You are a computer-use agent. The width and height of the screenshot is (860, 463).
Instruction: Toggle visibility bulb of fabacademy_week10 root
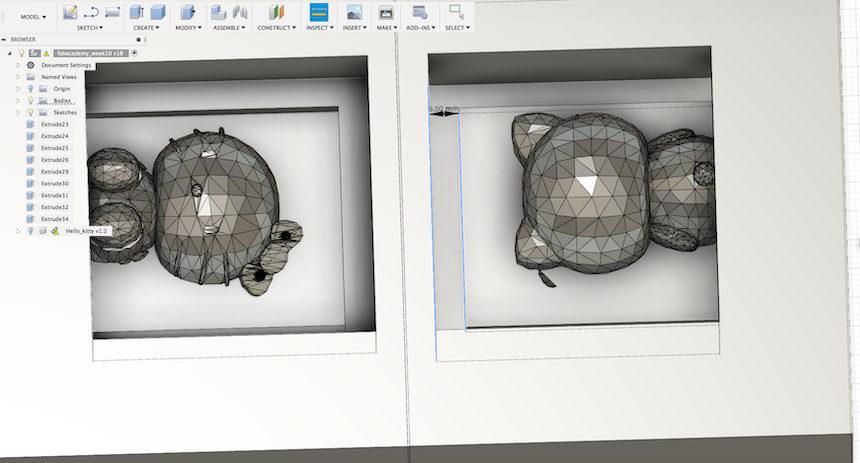click(22, 53)
